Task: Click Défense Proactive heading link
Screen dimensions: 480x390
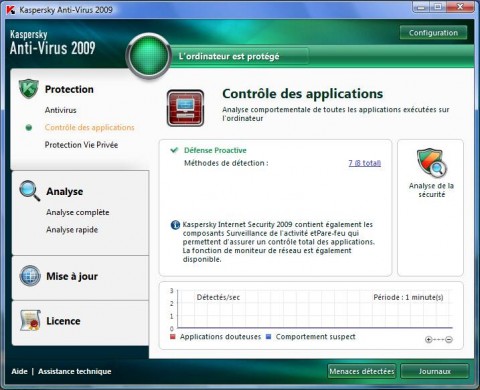Action: (215, 150)
